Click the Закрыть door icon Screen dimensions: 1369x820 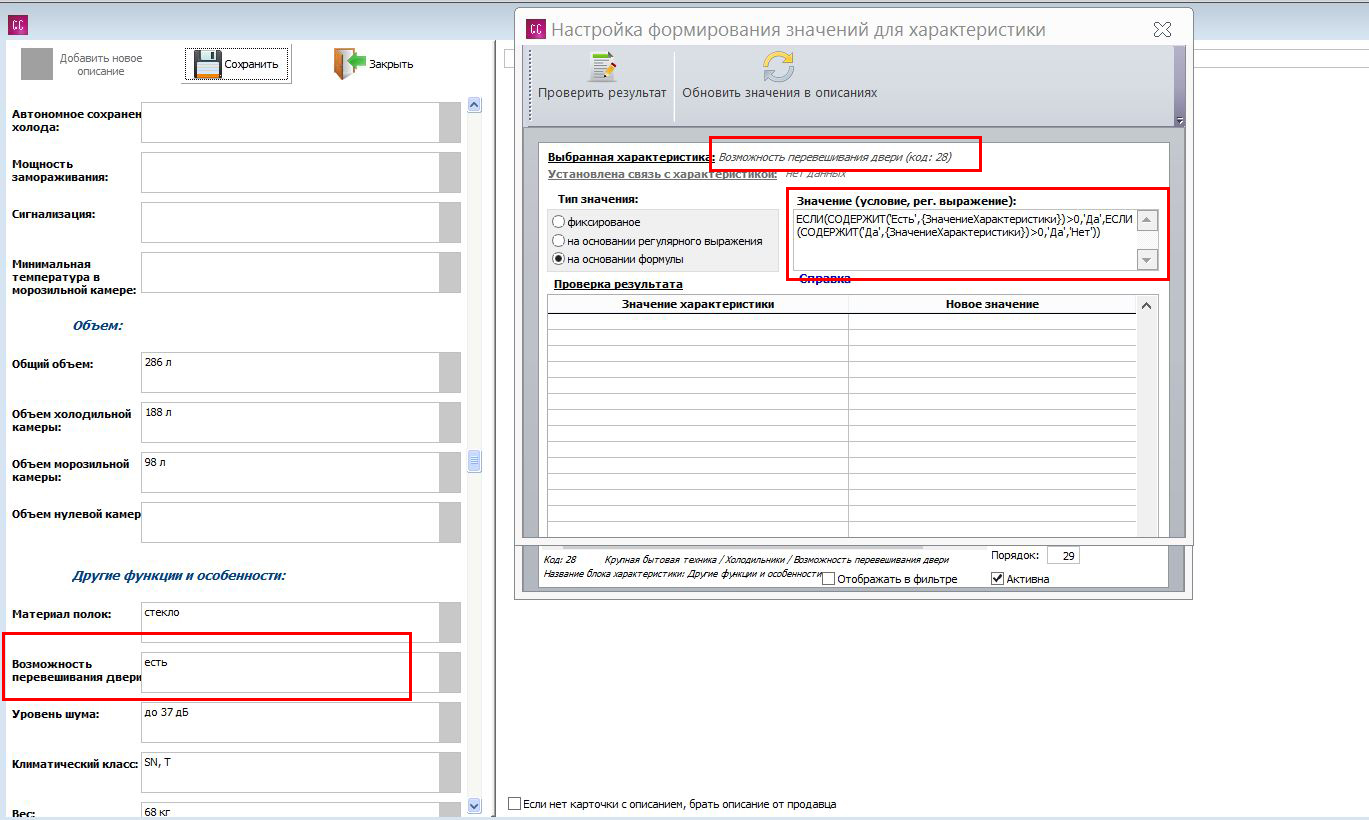coord(350,64)
